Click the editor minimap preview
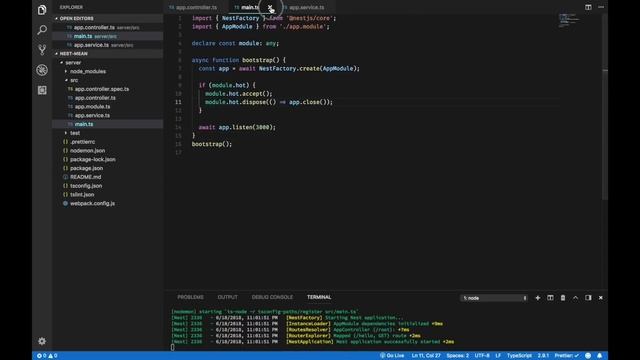Image resolution: width=640 pixels, height=360 pixels. click(x=570, y=20)
